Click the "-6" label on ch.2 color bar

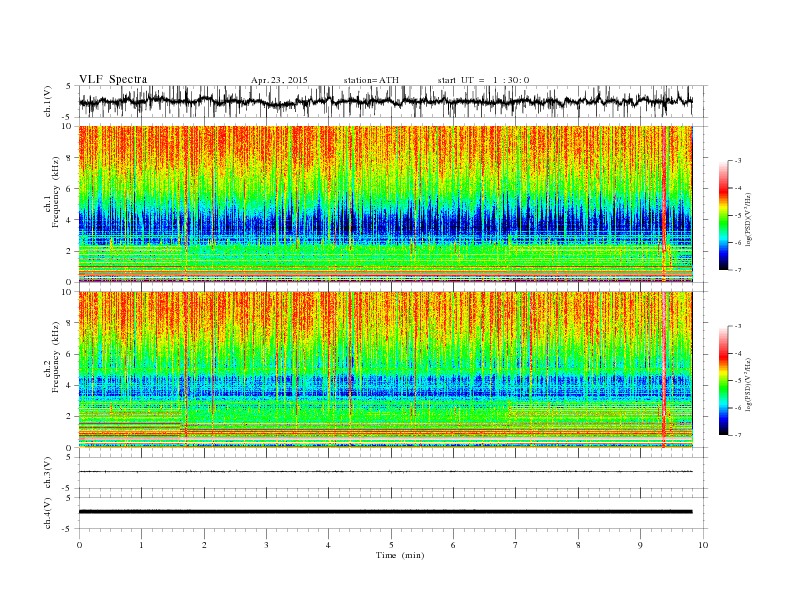click(x=737, y=408)
